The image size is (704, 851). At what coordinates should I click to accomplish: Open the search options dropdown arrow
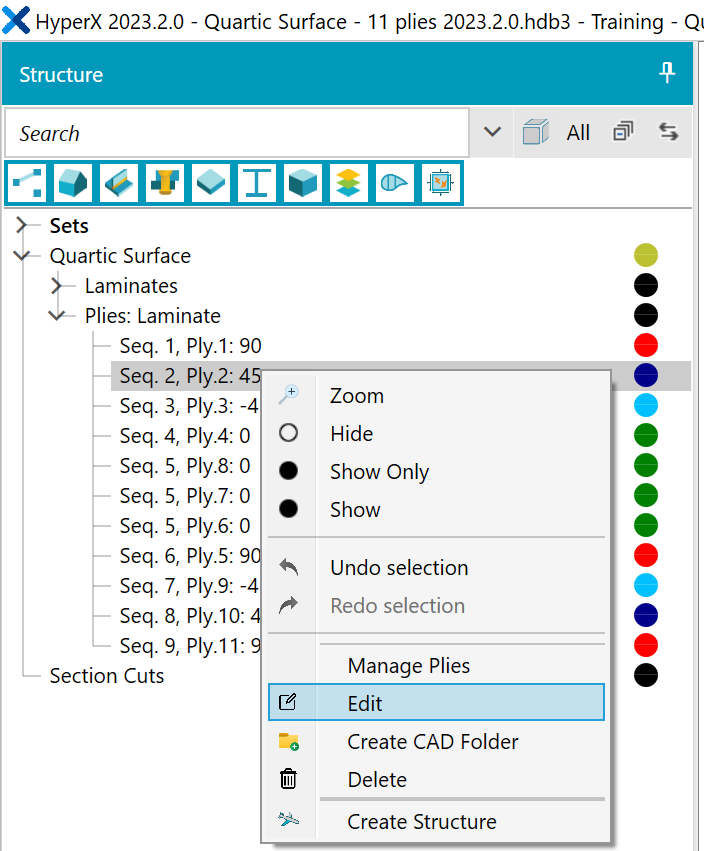pos(492,132)
